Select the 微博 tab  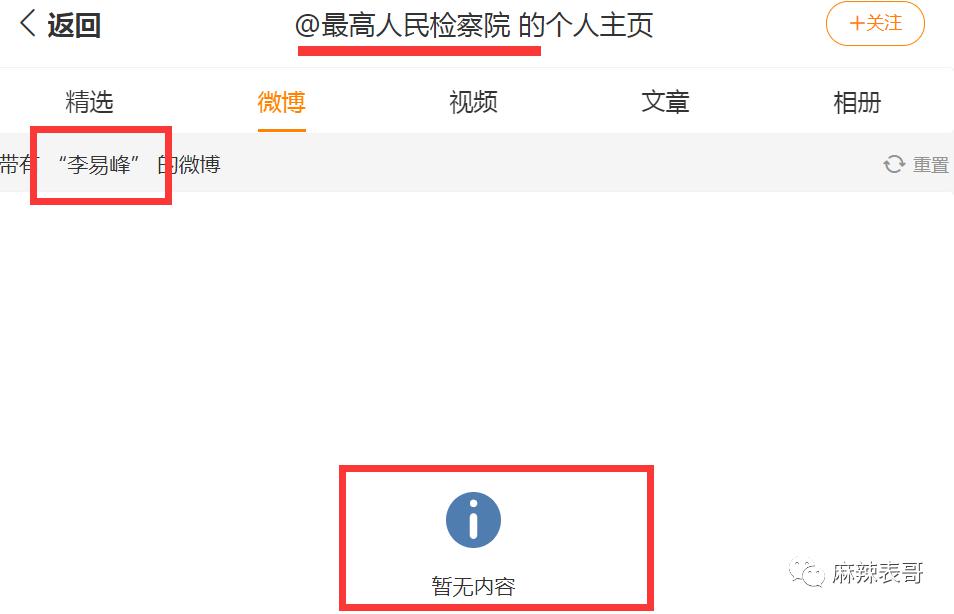click(x=281, y=102)
